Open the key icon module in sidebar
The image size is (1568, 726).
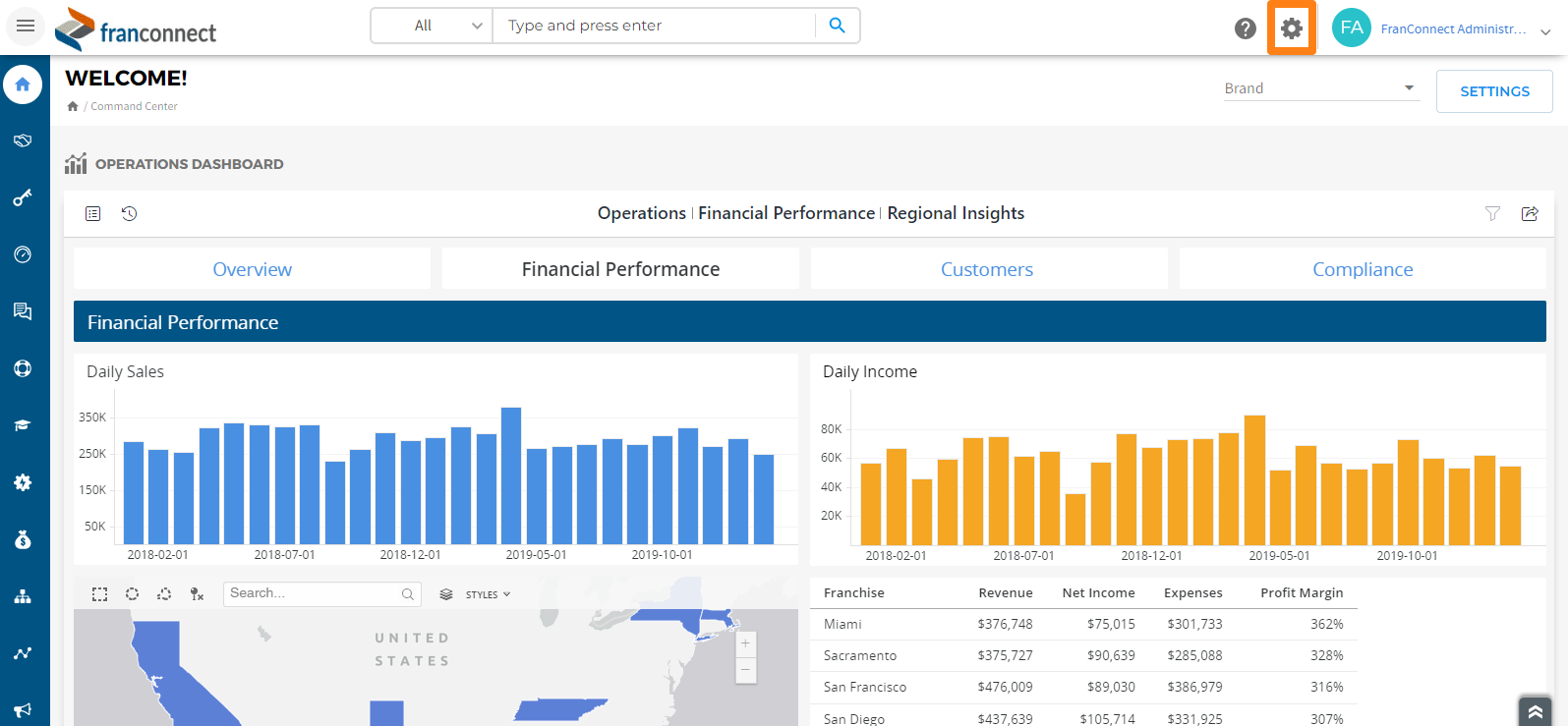tap(23, 197)
